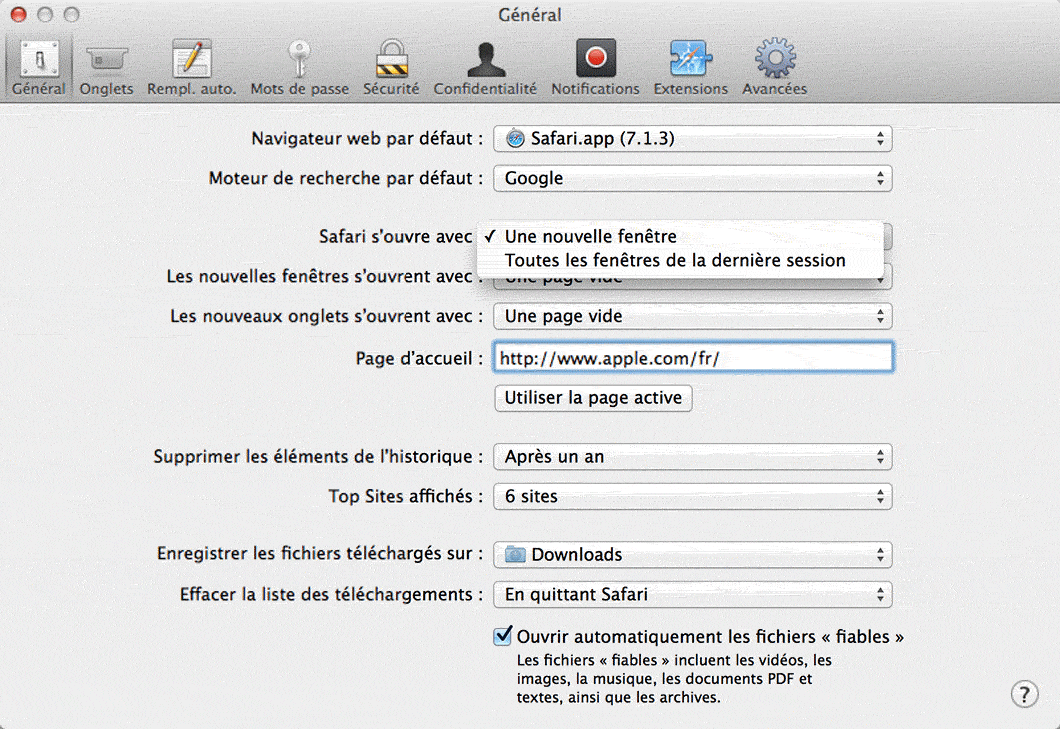Open the Onglets preferences pane
The height and width of the screenshot is (729, 1060).
(106, 68)
